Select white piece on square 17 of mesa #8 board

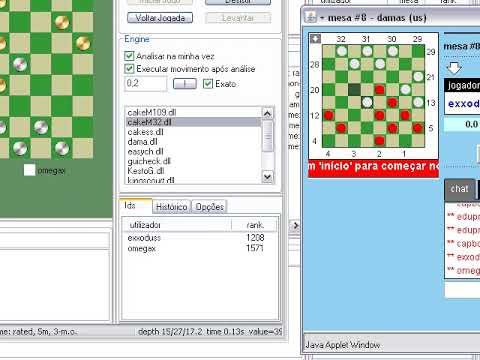tap(405, 89)
